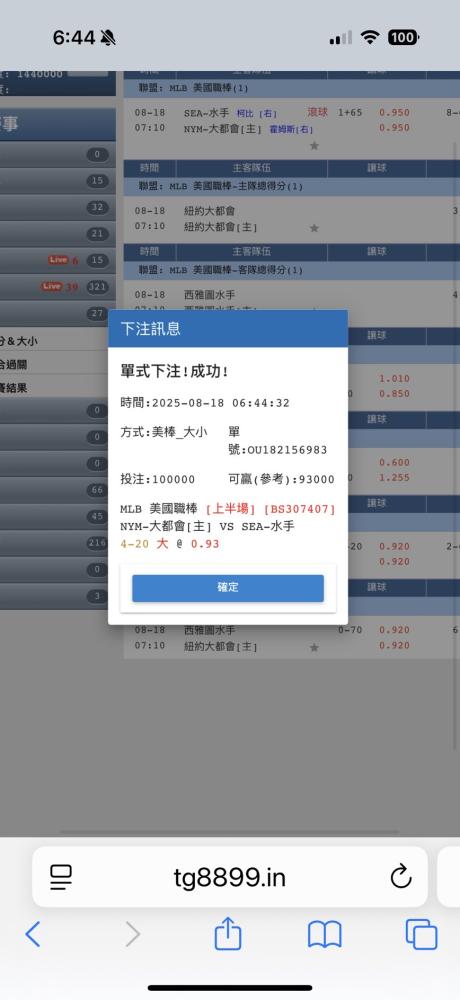Favorite the SEA-水手 vs NYM game star
460x1000 pixels.
[314, 146]
